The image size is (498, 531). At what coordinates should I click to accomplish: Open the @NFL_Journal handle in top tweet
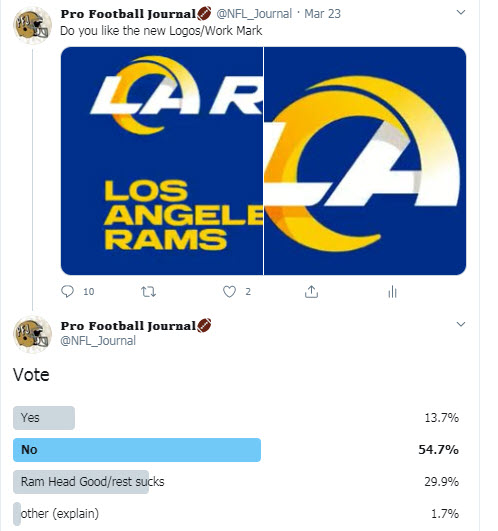point(254,14)
